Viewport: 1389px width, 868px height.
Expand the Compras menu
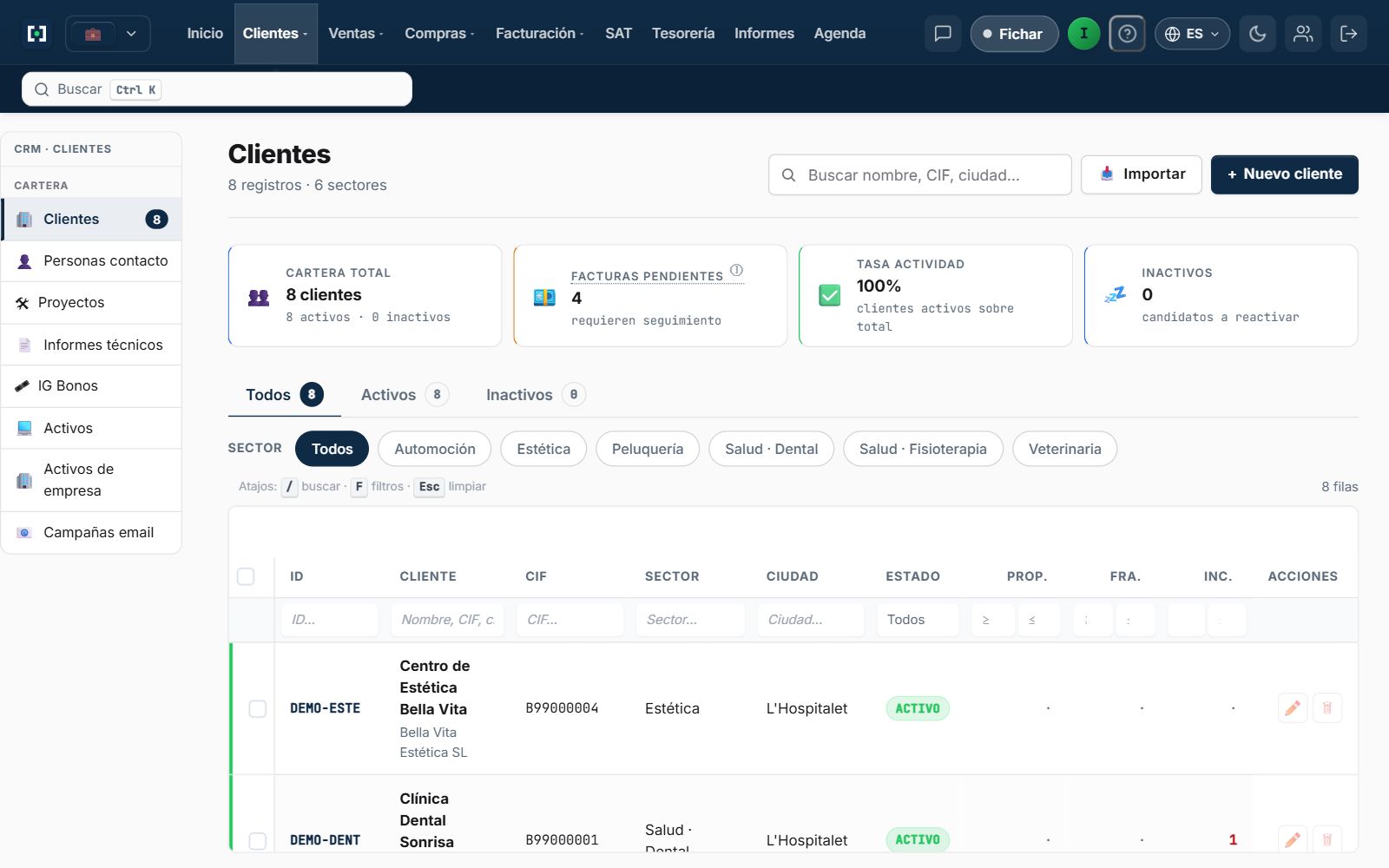click(439, 34)
